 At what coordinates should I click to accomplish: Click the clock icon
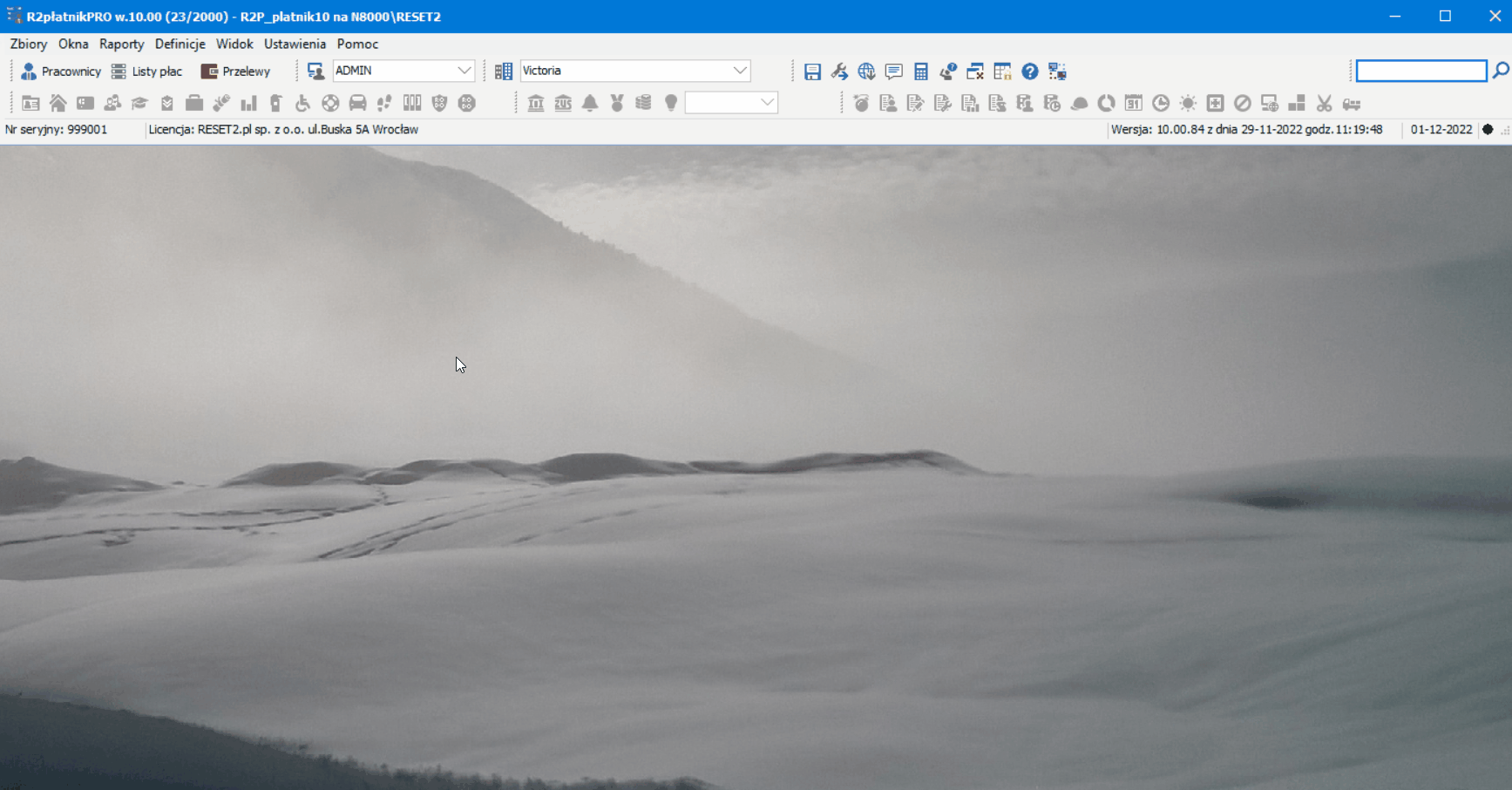click(x=1161, y=104)
